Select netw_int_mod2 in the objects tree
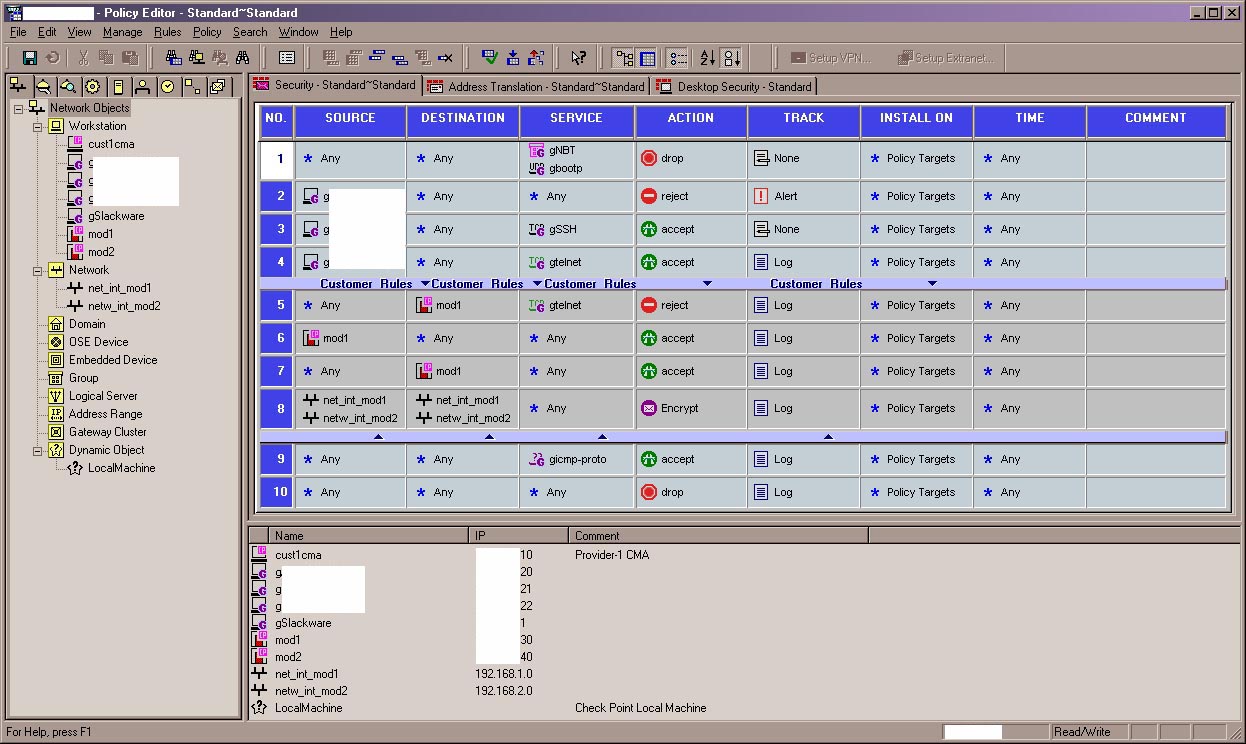The height and width of the screenshot is (744, 1246). 124,306
